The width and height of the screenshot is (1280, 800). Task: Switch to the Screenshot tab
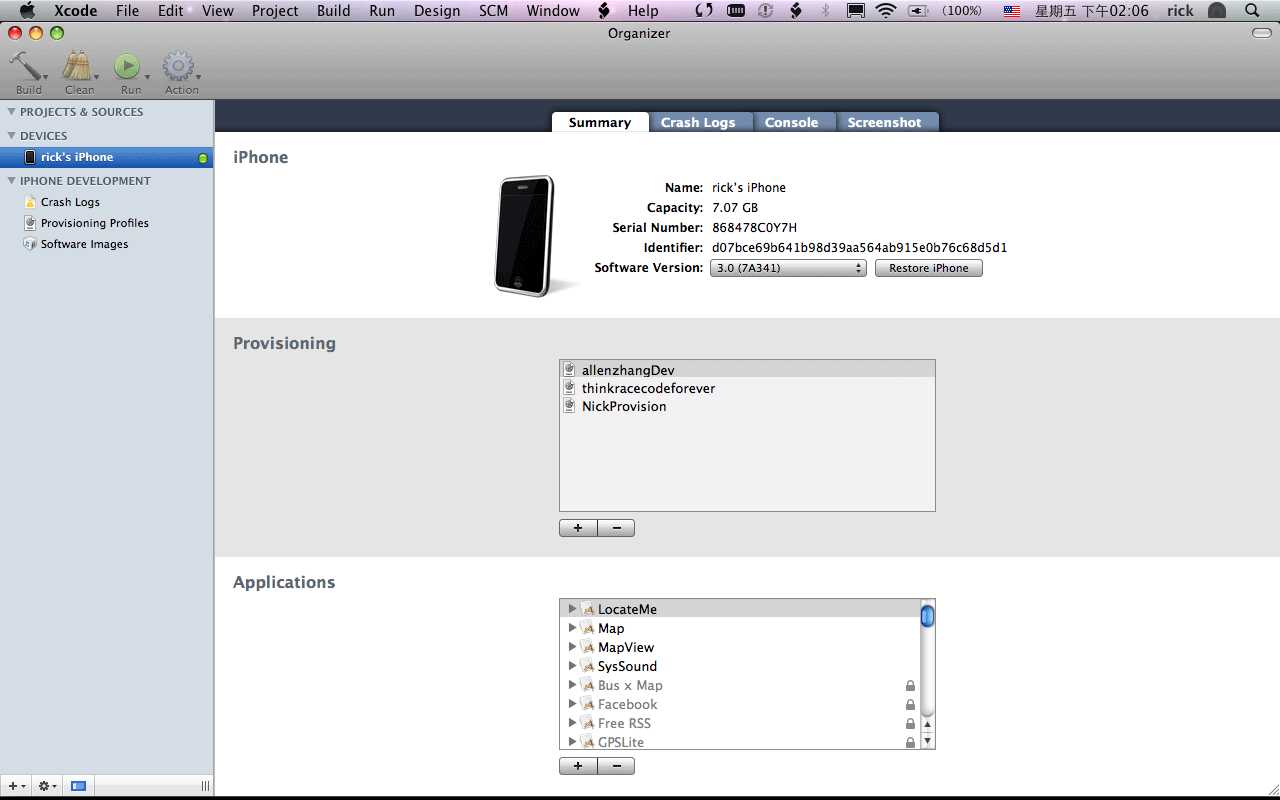pyautogui.click(x=885, y=122)
